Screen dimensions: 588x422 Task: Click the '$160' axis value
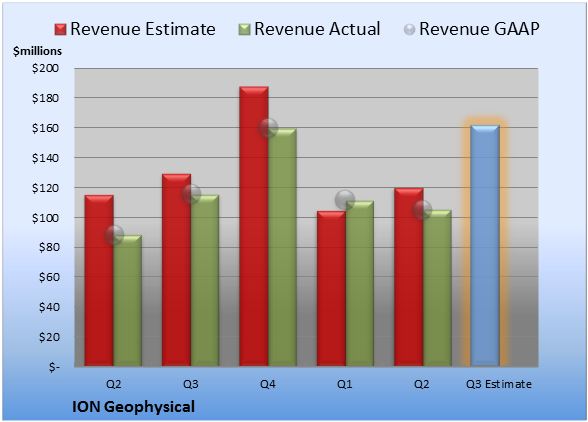[45, 128]
